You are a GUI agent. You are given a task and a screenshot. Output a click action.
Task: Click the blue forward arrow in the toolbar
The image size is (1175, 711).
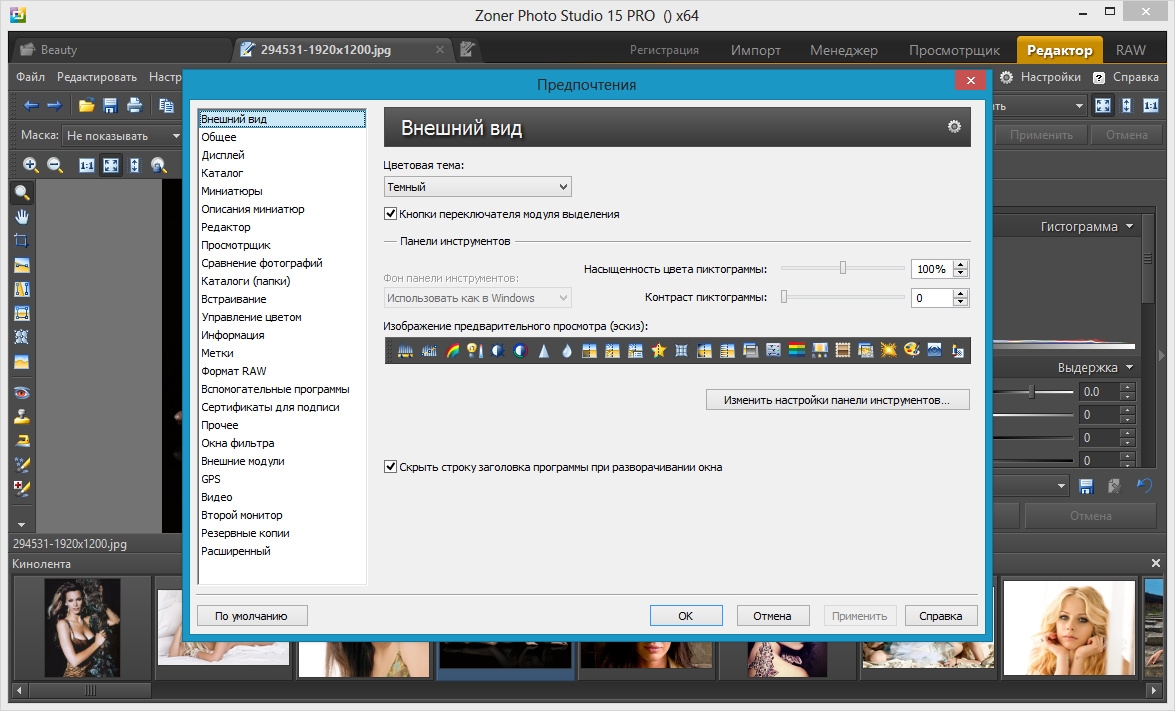point(54,106)
